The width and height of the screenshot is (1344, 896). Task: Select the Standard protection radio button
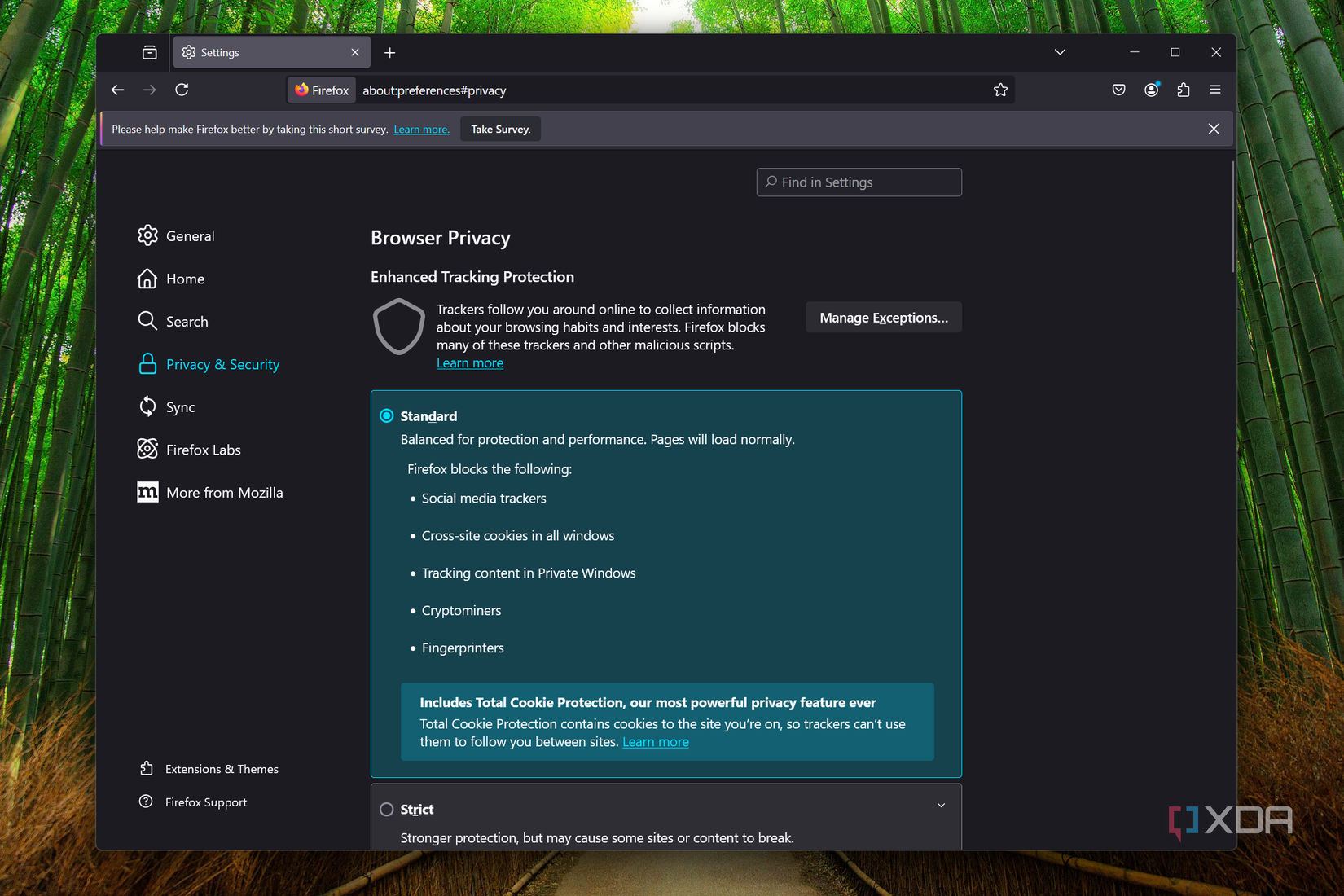387,416
